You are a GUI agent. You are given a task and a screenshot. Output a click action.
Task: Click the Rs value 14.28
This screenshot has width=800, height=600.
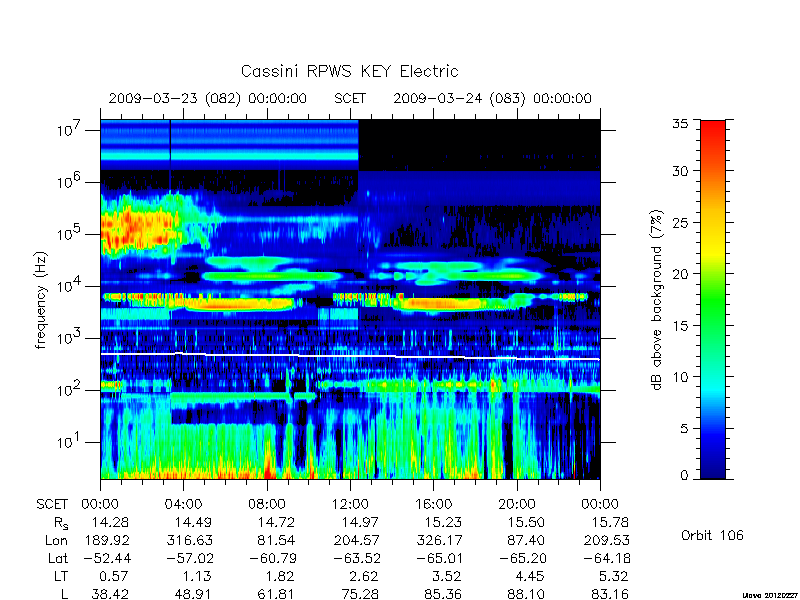pyautogui.click(x=110, y=523)
